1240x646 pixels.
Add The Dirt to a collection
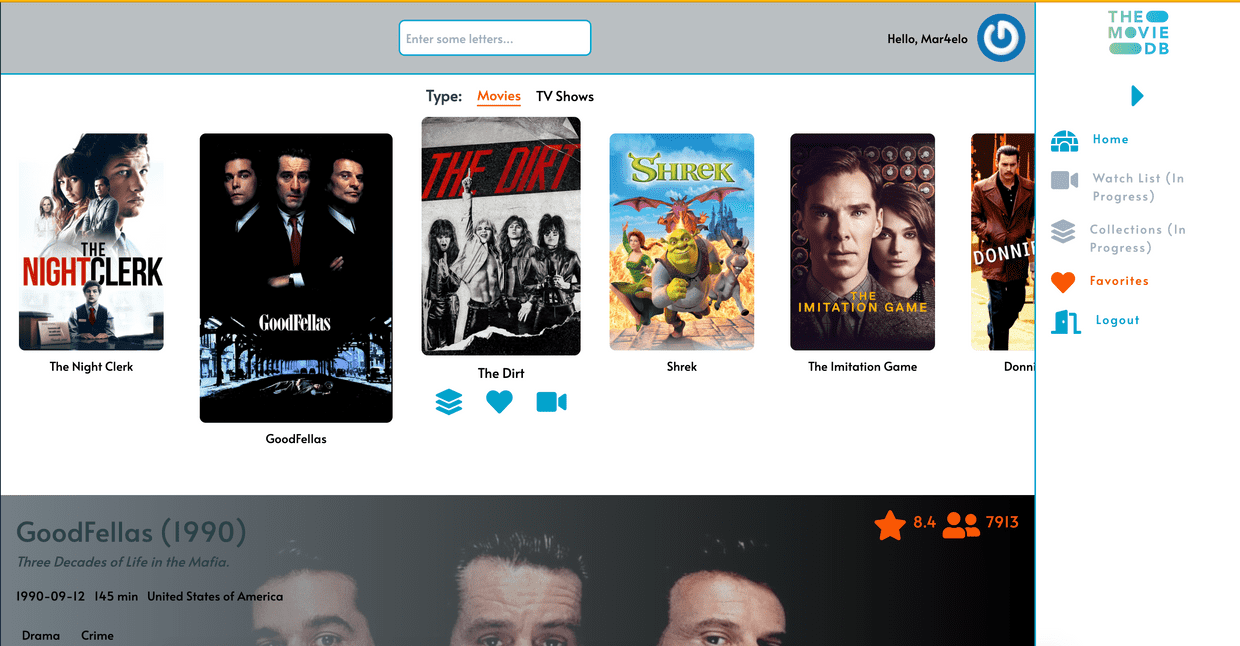(x=449, y=402)
